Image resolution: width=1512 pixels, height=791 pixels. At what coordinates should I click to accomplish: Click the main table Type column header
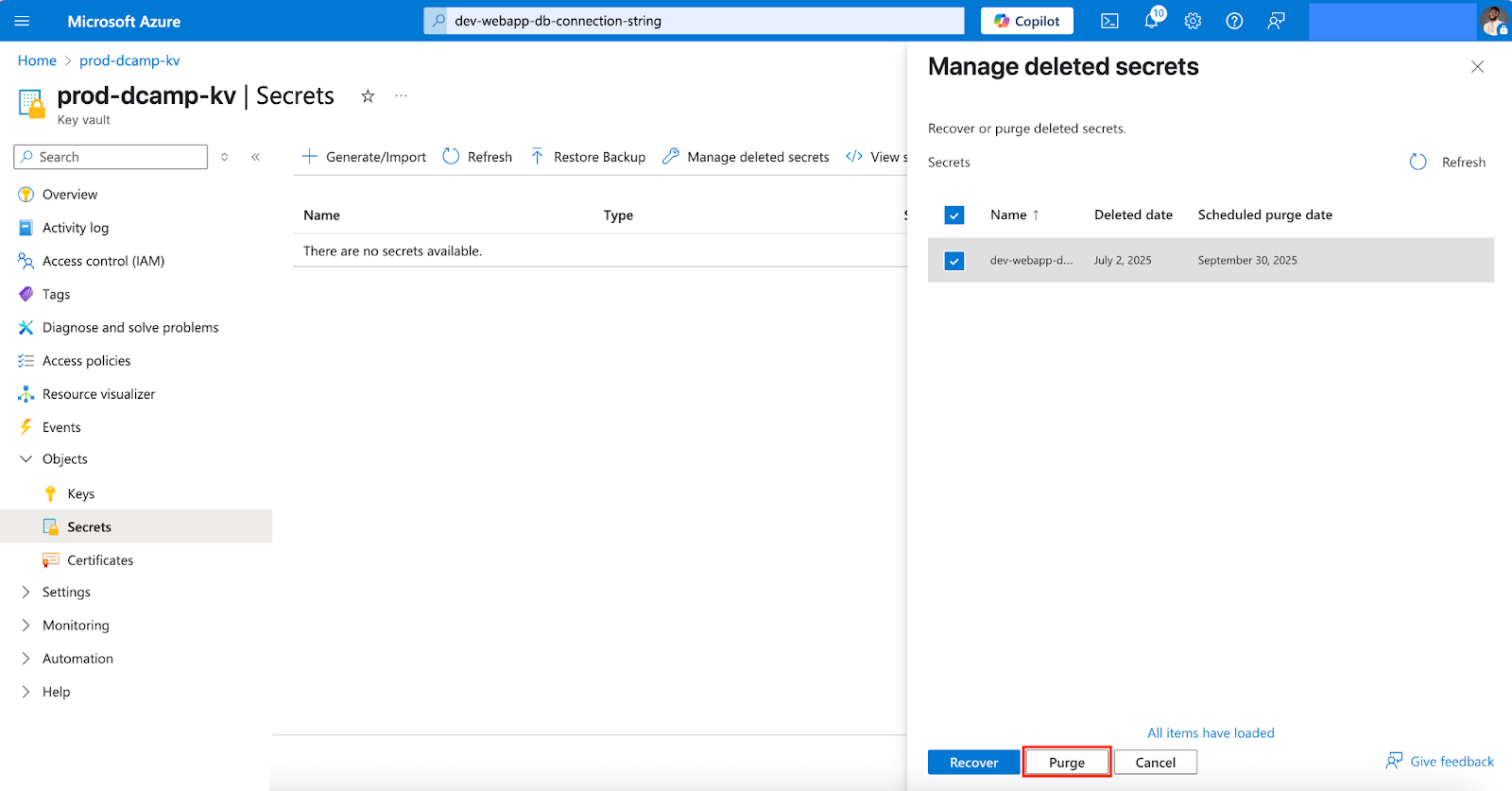(x=618, y=215)
